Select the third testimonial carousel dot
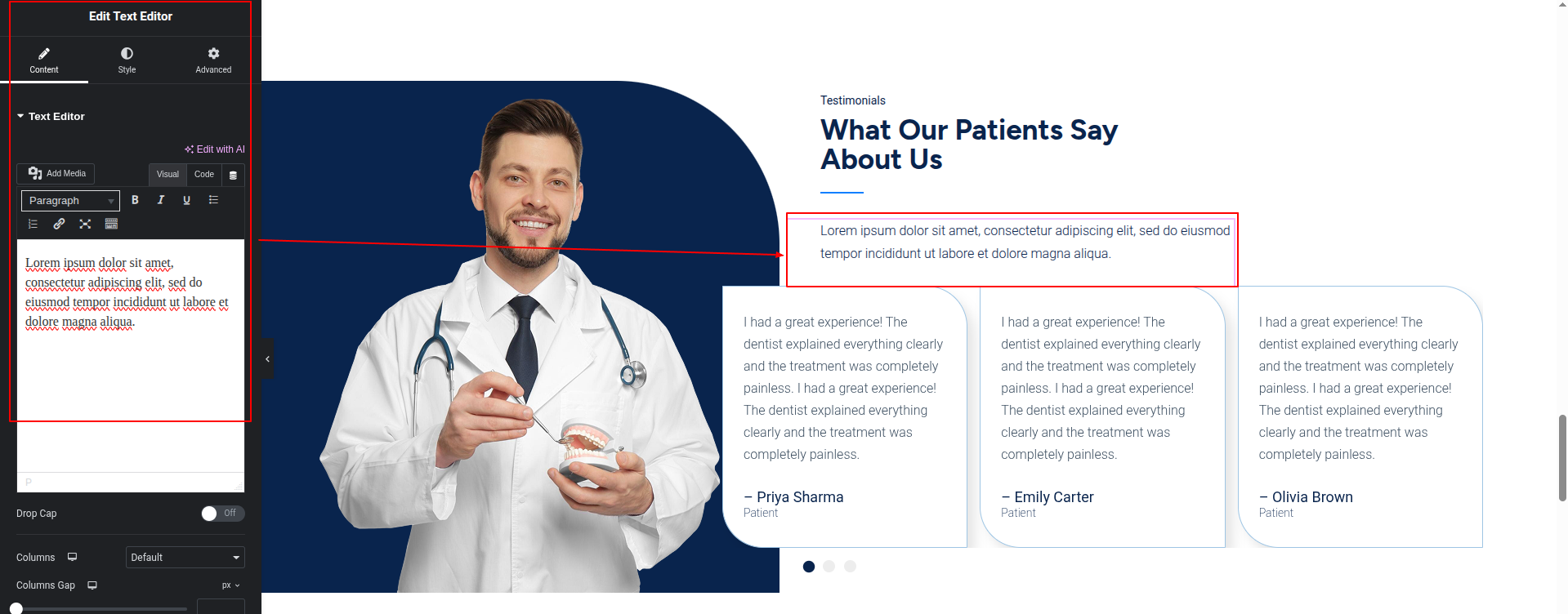1568x614 pixels. click(x=851, y=567)
